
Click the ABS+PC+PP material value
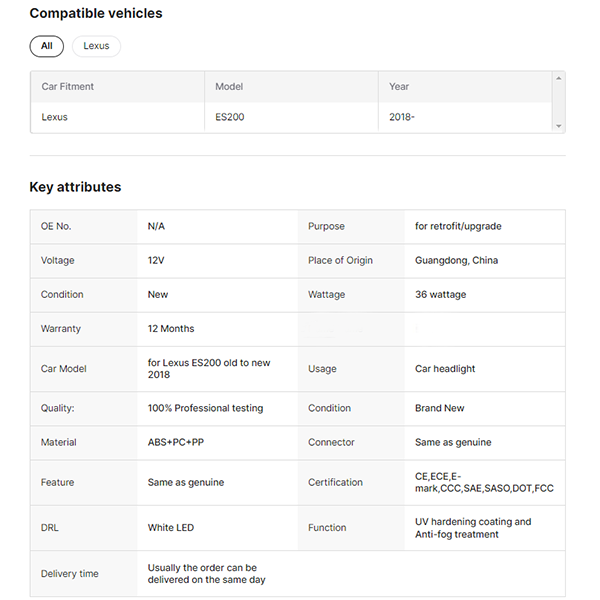coord(176,442)
